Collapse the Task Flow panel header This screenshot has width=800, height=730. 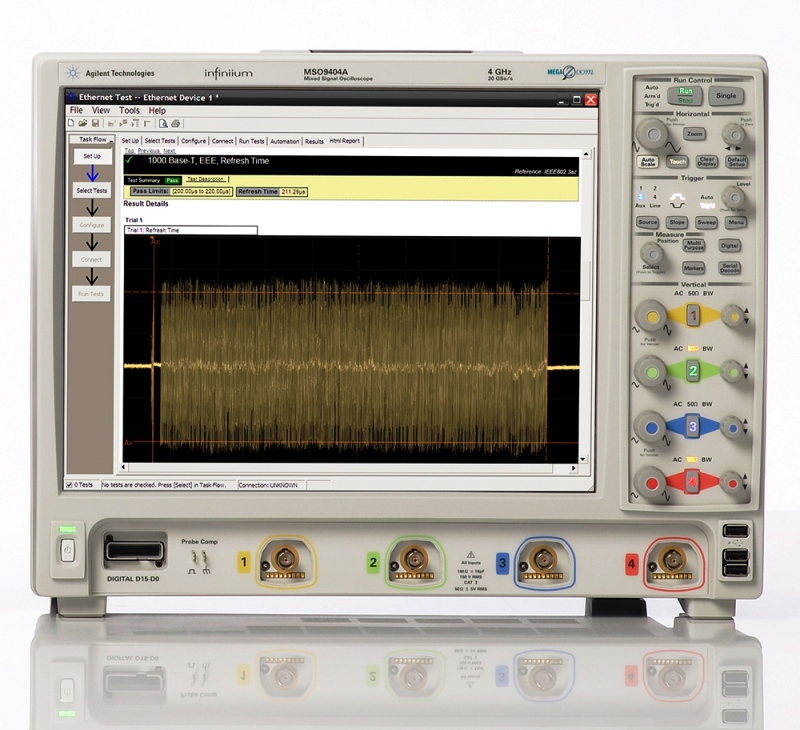pos(111,140)
